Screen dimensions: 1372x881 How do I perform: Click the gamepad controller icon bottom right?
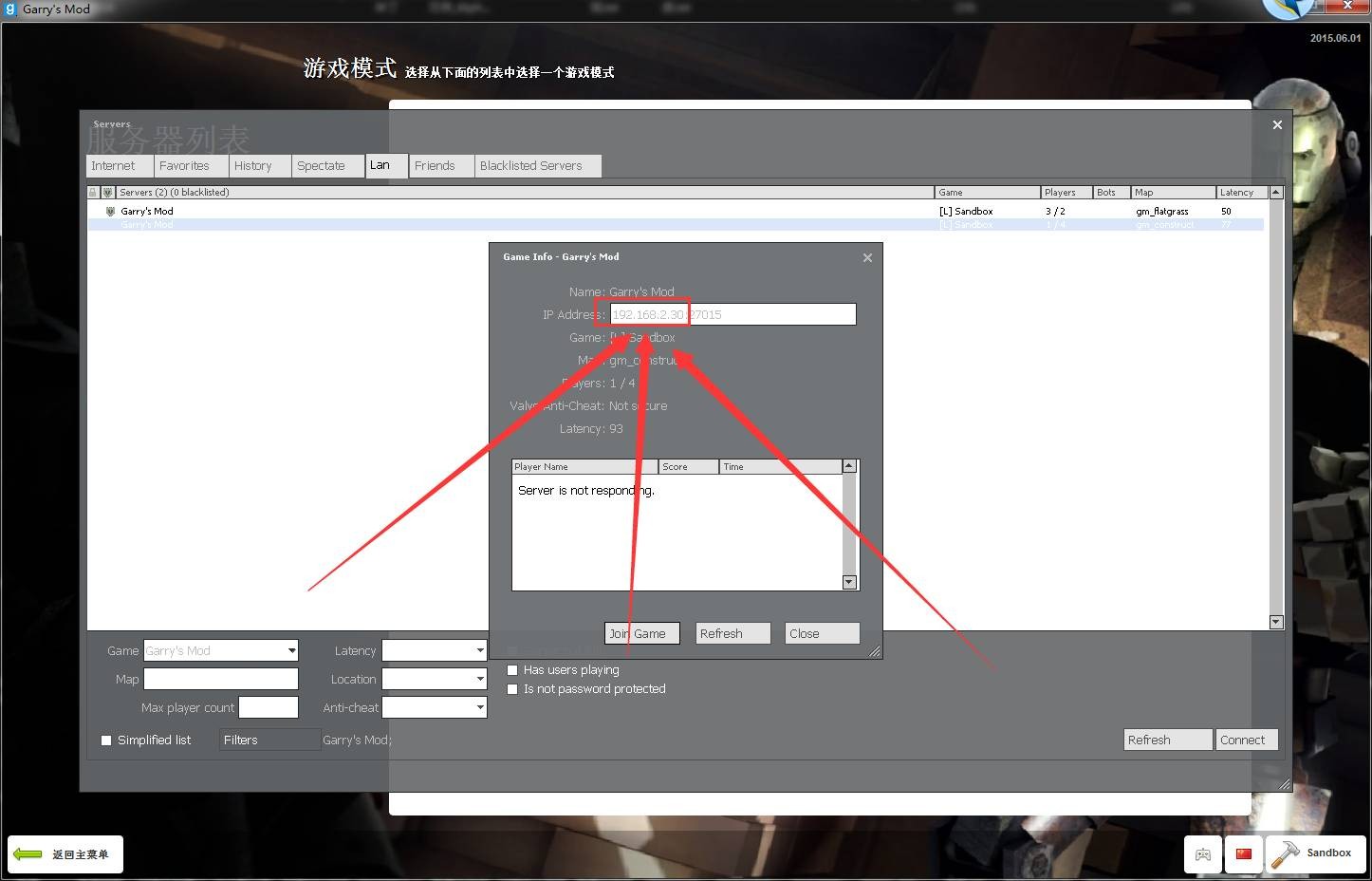tap(1202, 854)
